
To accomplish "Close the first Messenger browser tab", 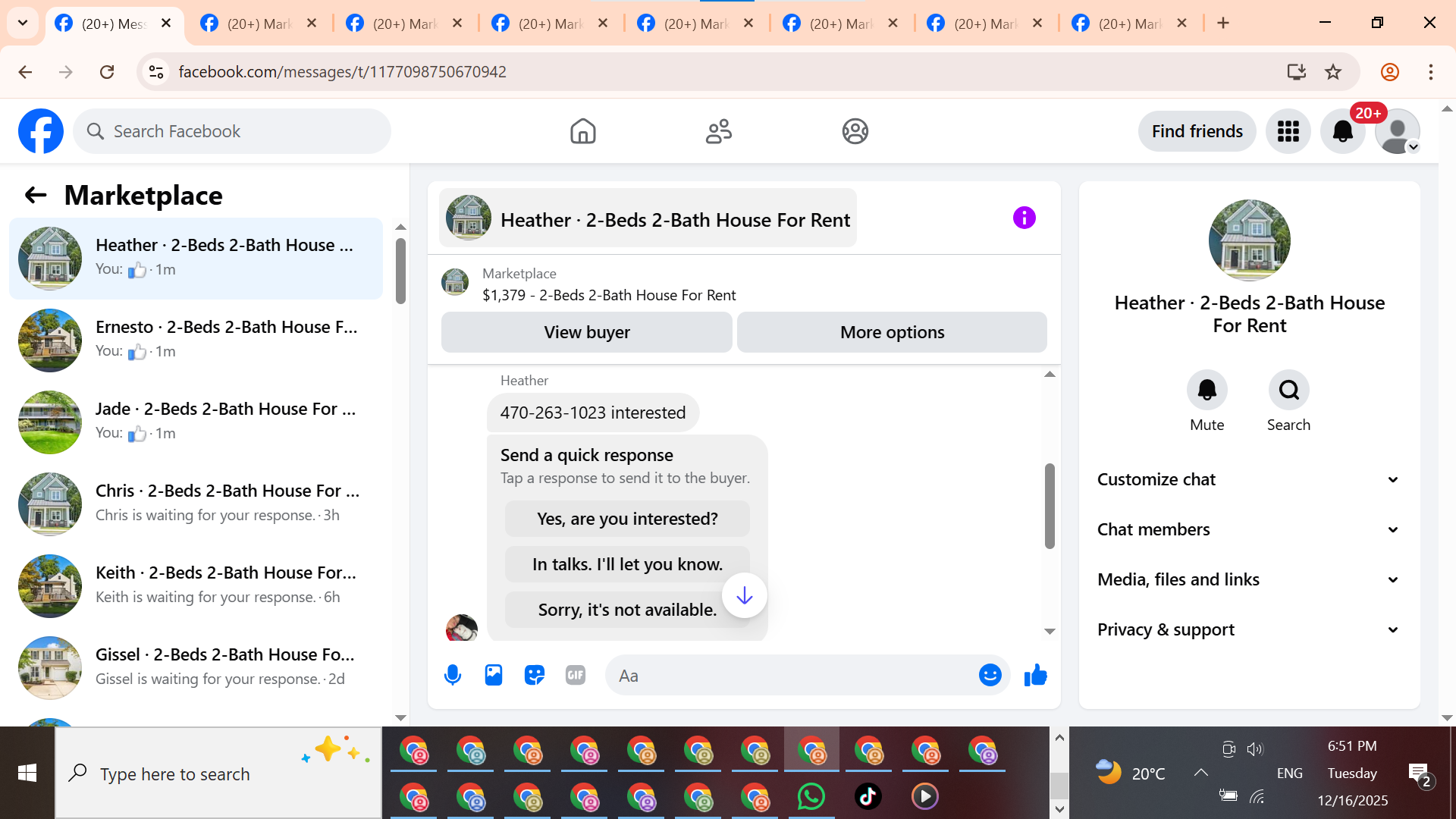I will tap(166, 23).
